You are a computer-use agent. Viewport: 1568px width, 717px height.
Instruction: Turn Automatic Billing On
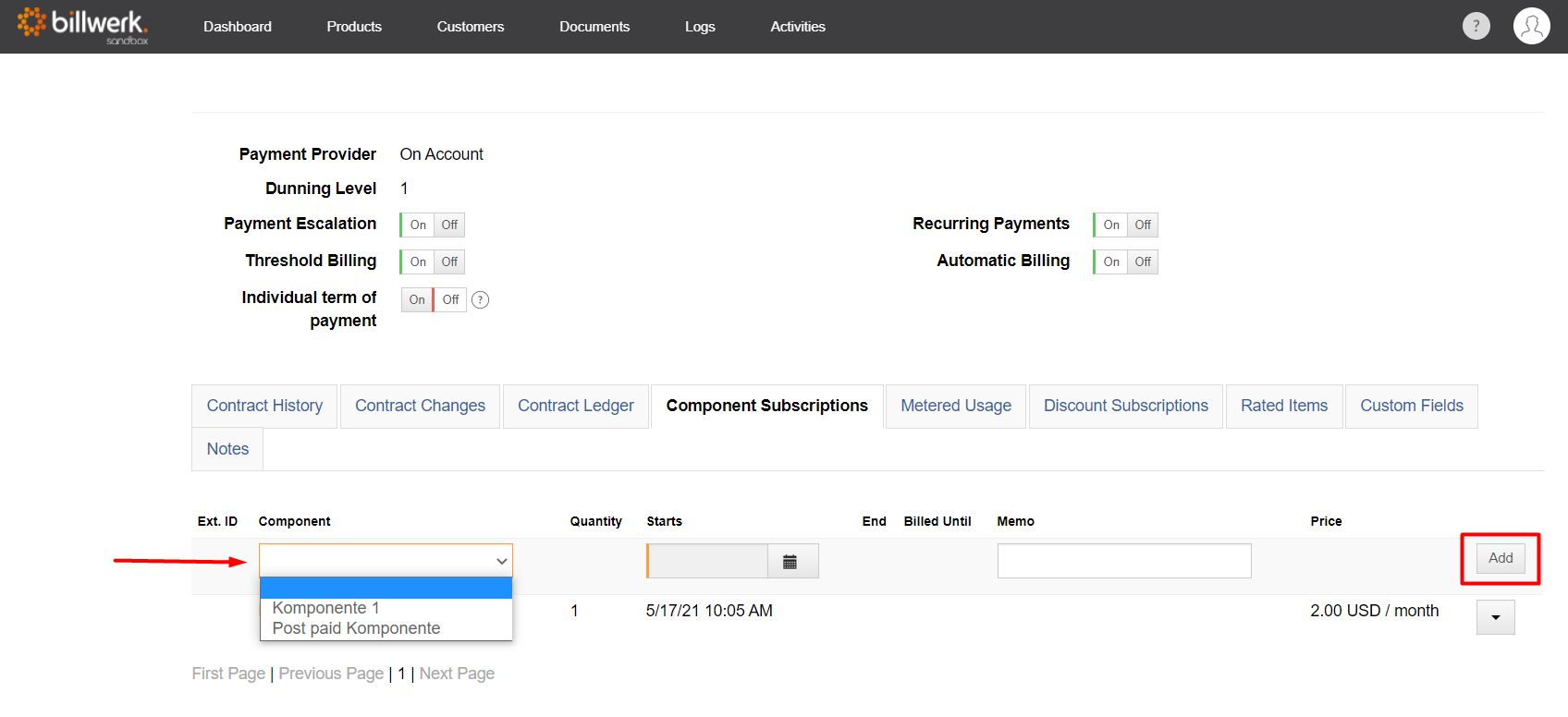(x=1111, y=261)
